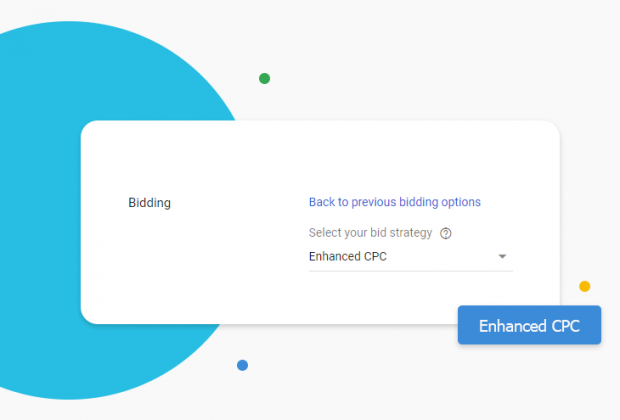Image resolution: width=620 pixels, height=420 pixels.
Task: Click the underline of the bid strategy selector
Action: [x=410, y=271]
